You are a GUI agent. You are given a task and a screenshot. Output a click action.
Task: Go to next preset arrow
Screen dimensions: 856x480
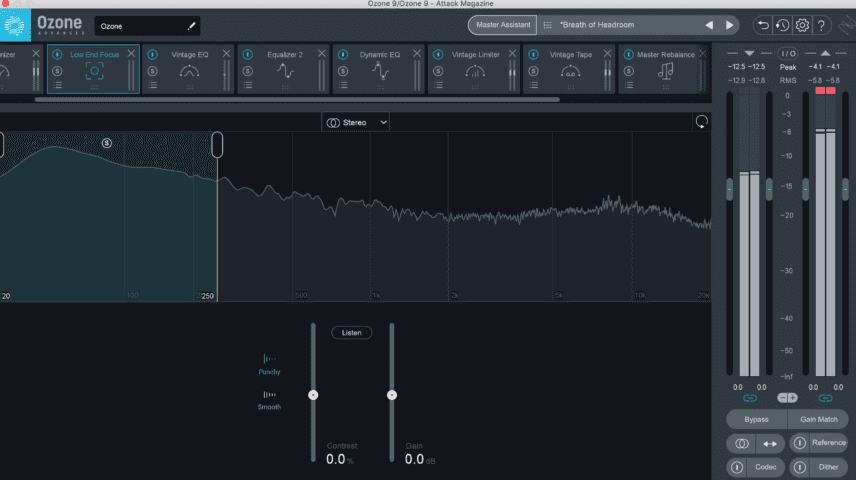729,25
